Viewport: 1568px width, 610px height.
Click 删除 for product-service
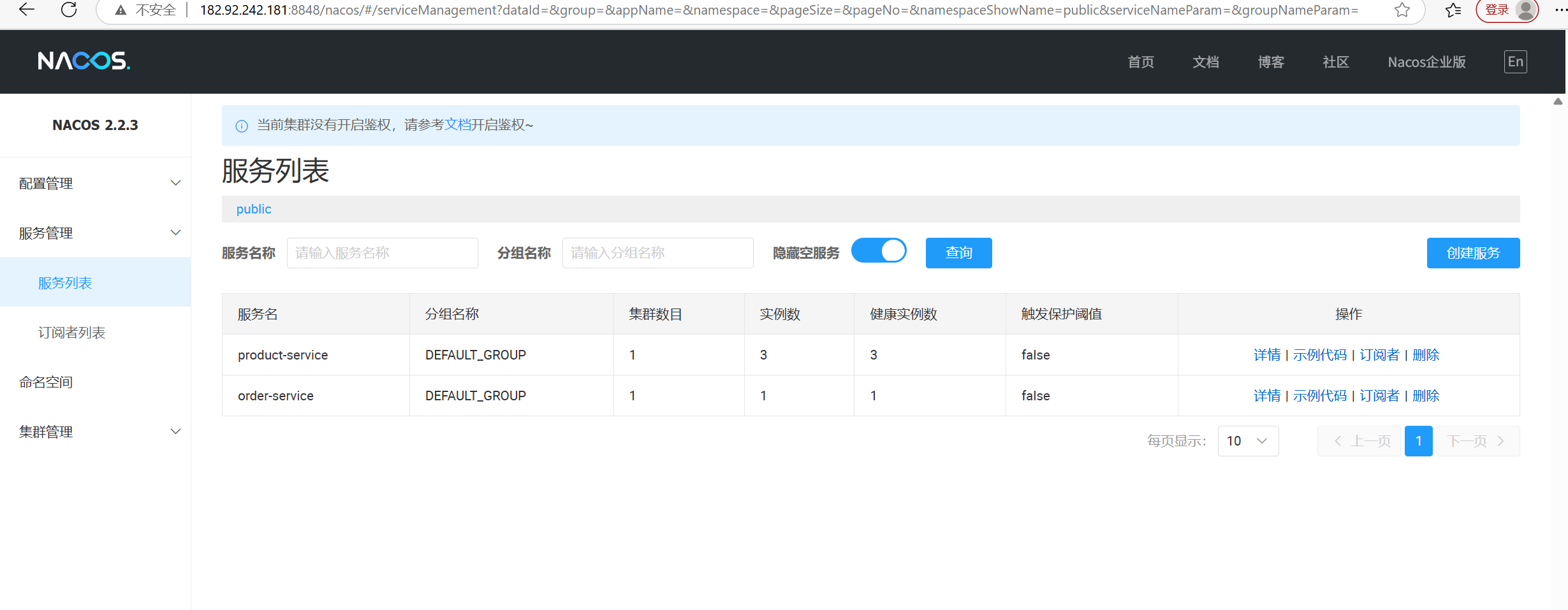click(1426, 355)
